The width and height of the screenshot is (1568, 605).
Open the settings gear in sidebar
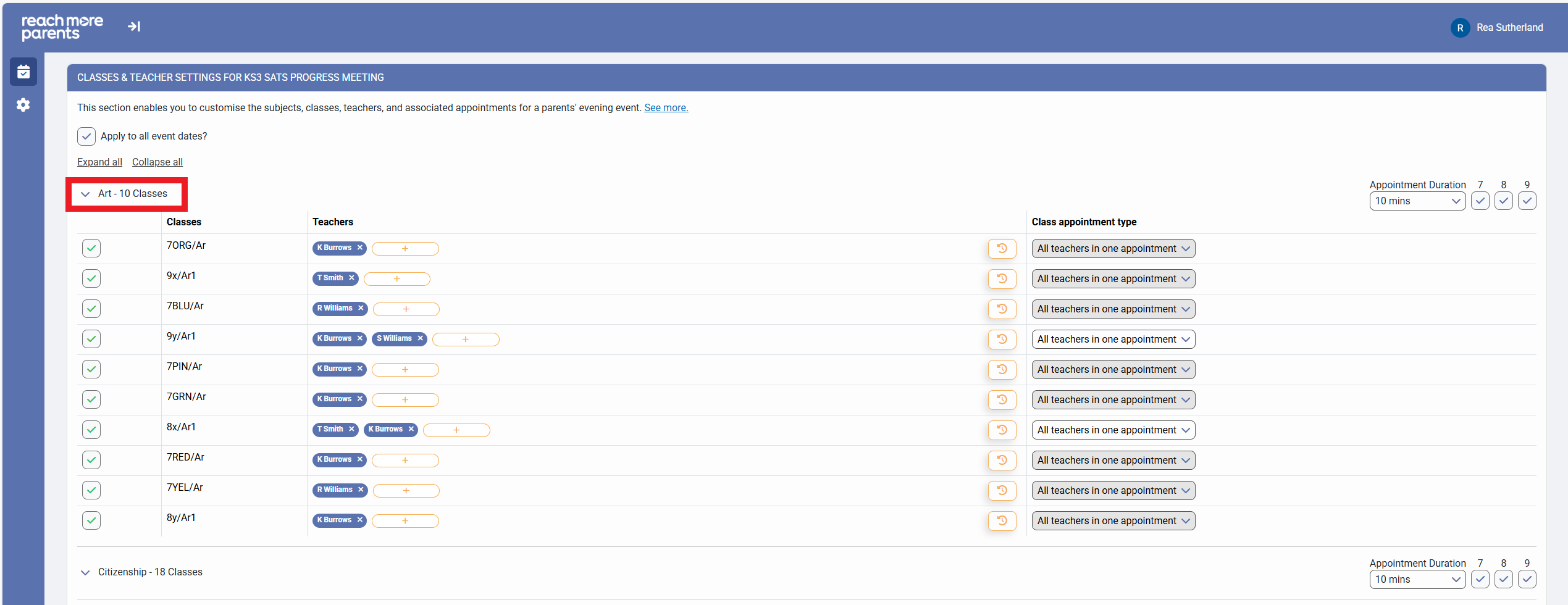[23, 105]
